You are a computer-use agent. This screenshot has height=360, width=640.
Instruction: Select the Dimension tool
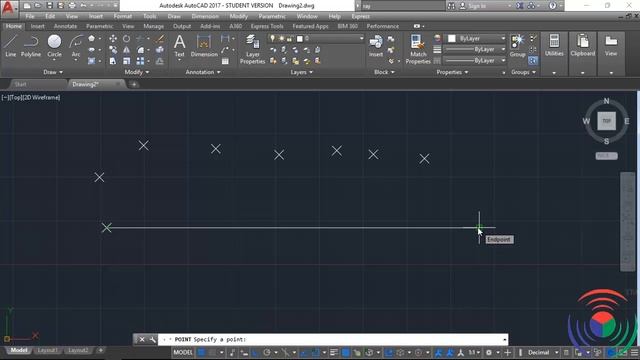pyautogui.click(x=204, y=45)
